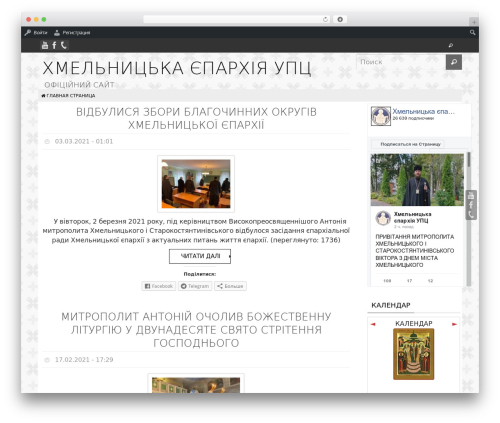Click the Войти login link
The image size is (500, 423).
[x=40, y=33]
